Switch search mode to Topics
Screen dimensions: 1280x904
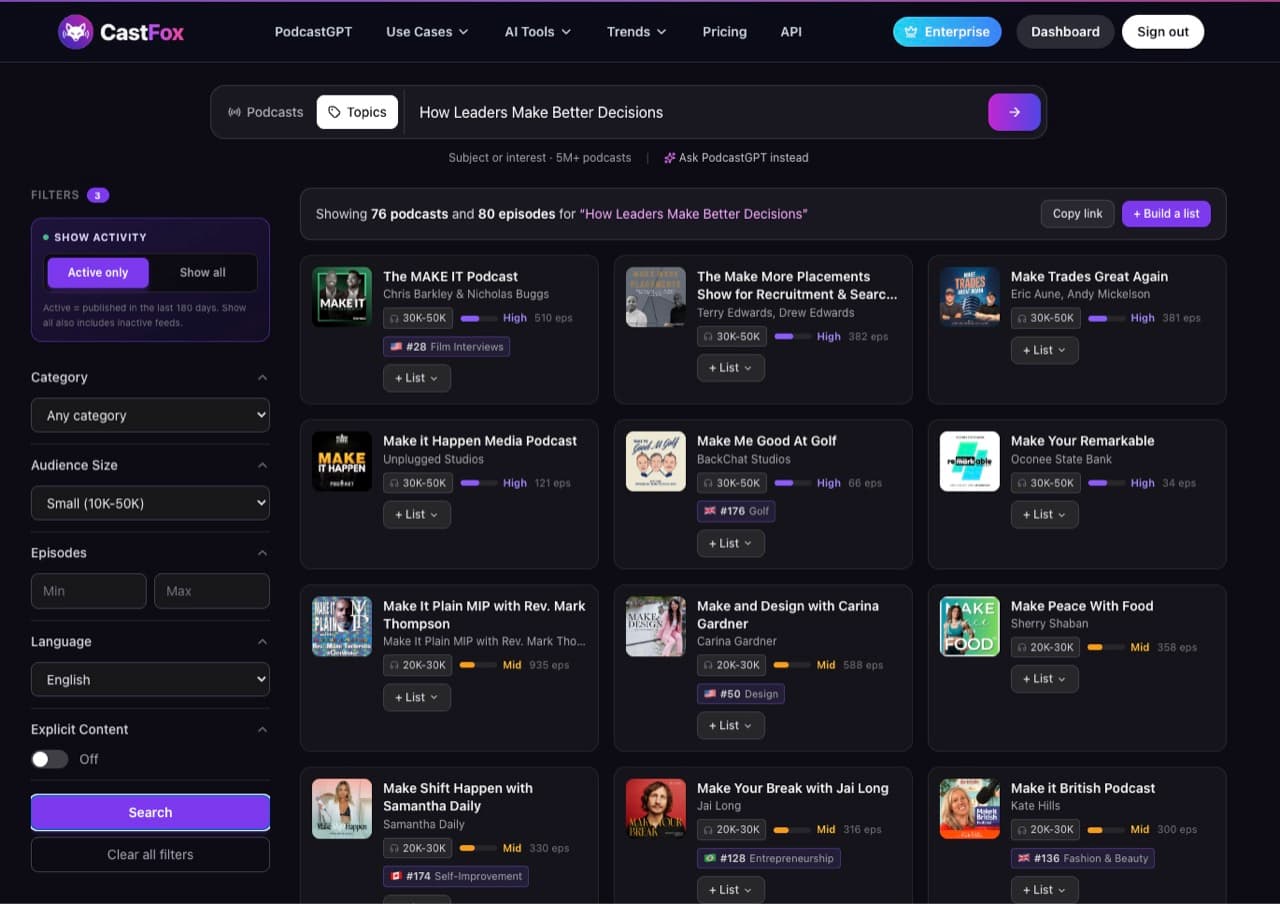pos(357,112)
